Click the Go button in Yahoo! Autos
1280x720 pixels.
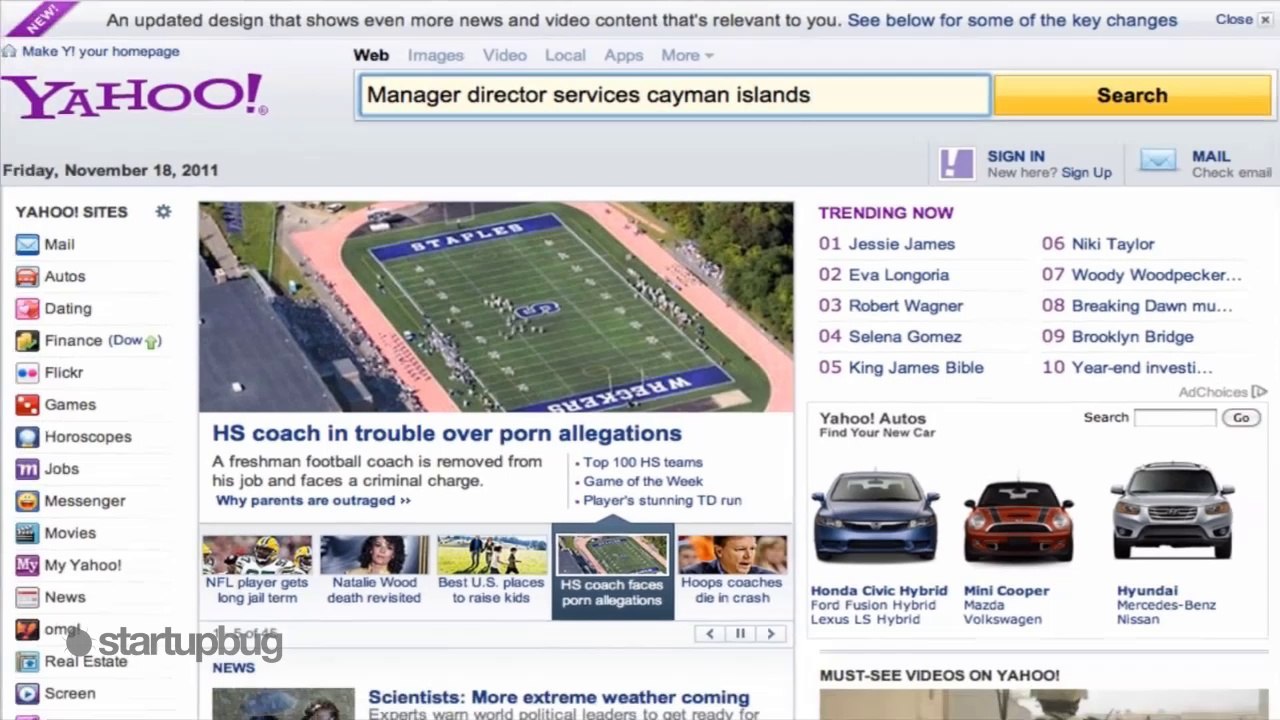tap(1241, 418)
